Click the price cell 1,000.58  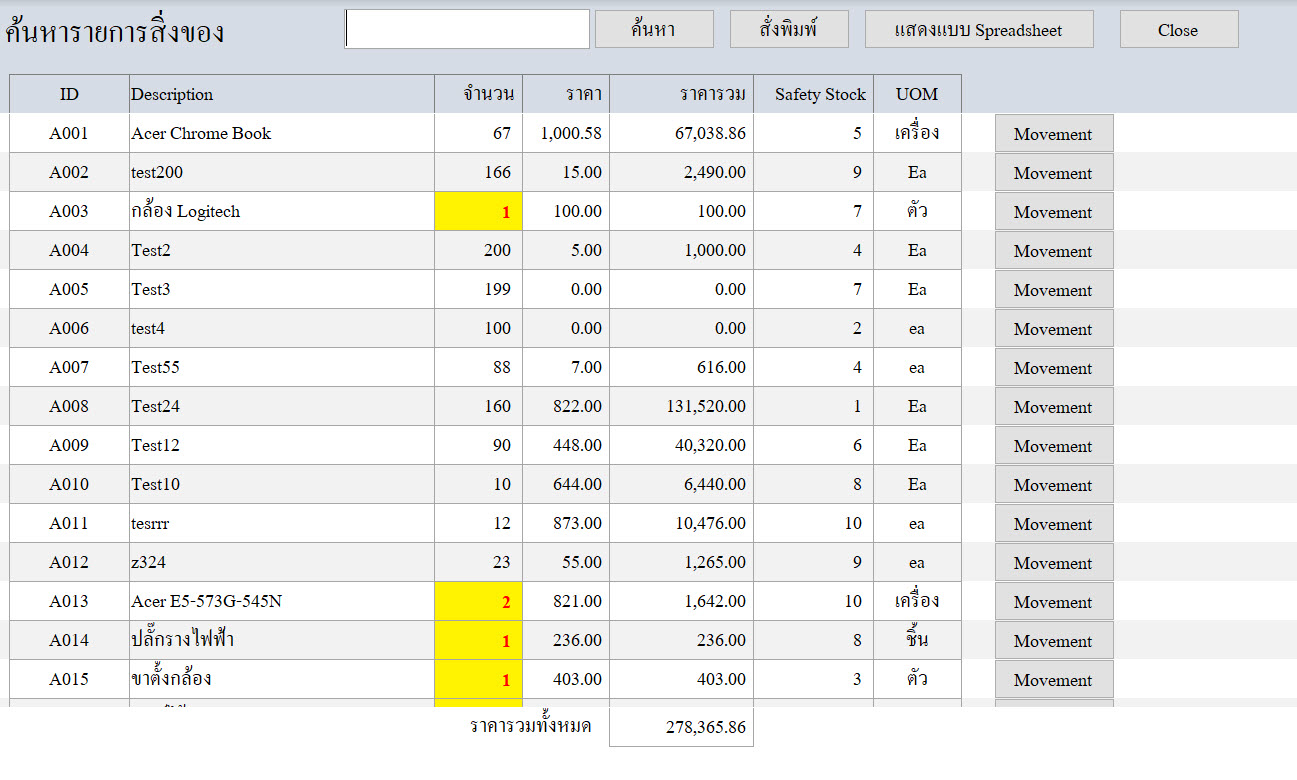coord(566,134)
